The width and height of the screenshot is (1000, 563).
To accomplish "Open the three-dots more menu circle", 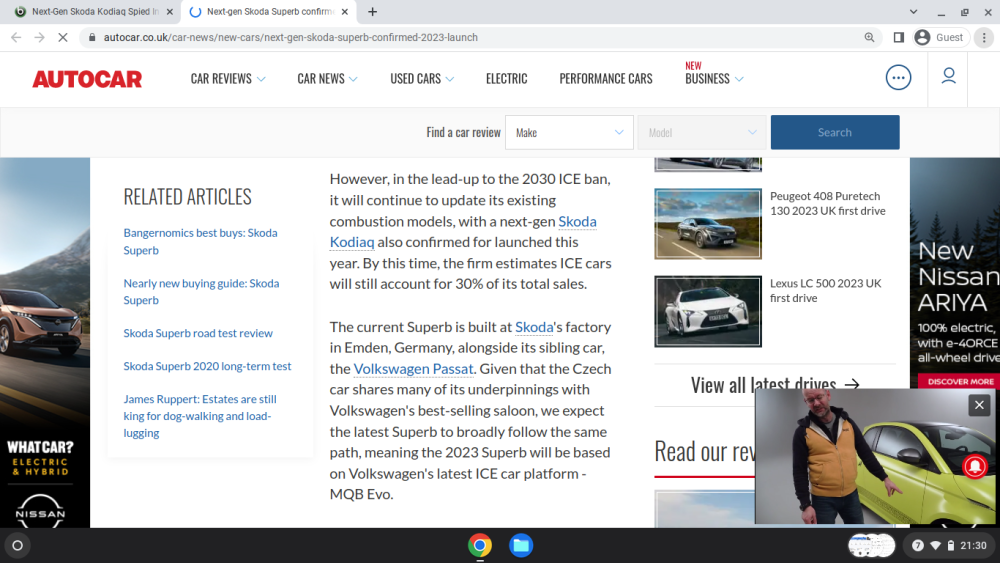I will pos(898,78).
